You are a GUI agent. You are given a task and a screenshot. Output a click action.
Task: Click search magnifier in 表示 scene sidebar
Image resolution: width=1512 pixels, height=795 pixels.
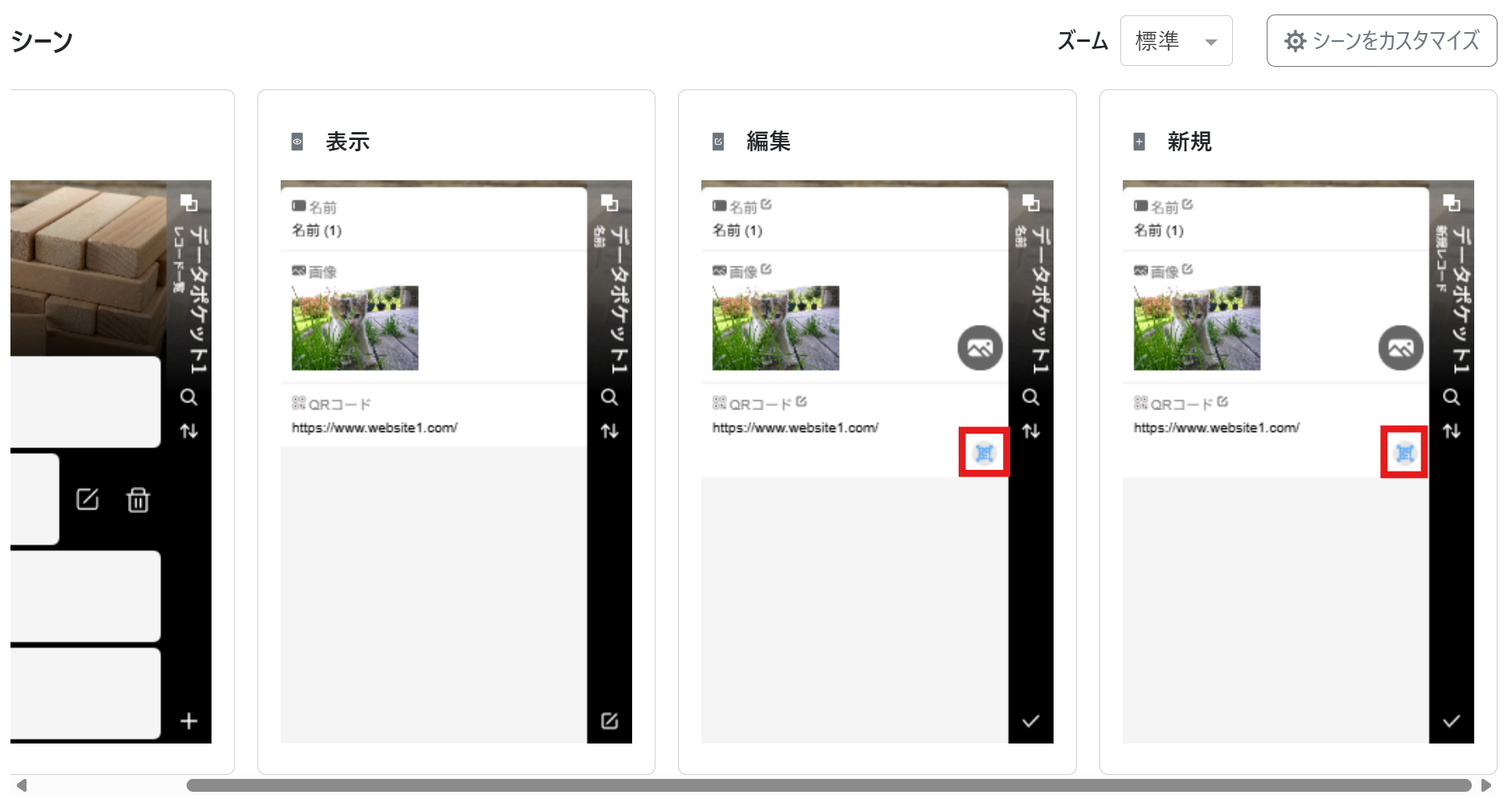[610, 397]
